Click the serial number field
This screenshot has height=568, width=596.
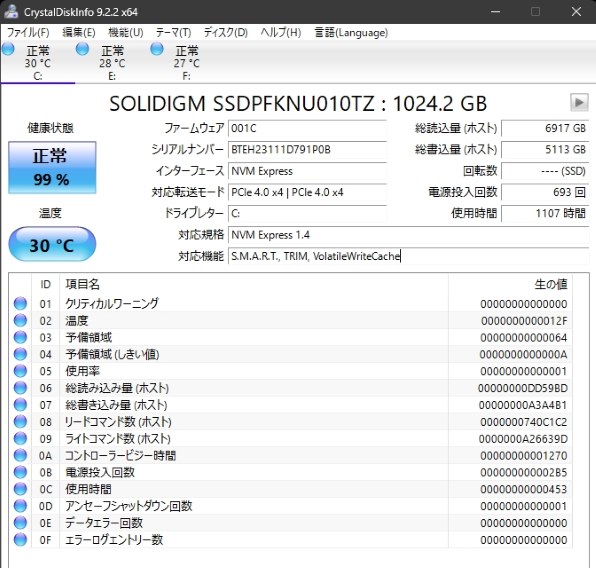(307, 149)
